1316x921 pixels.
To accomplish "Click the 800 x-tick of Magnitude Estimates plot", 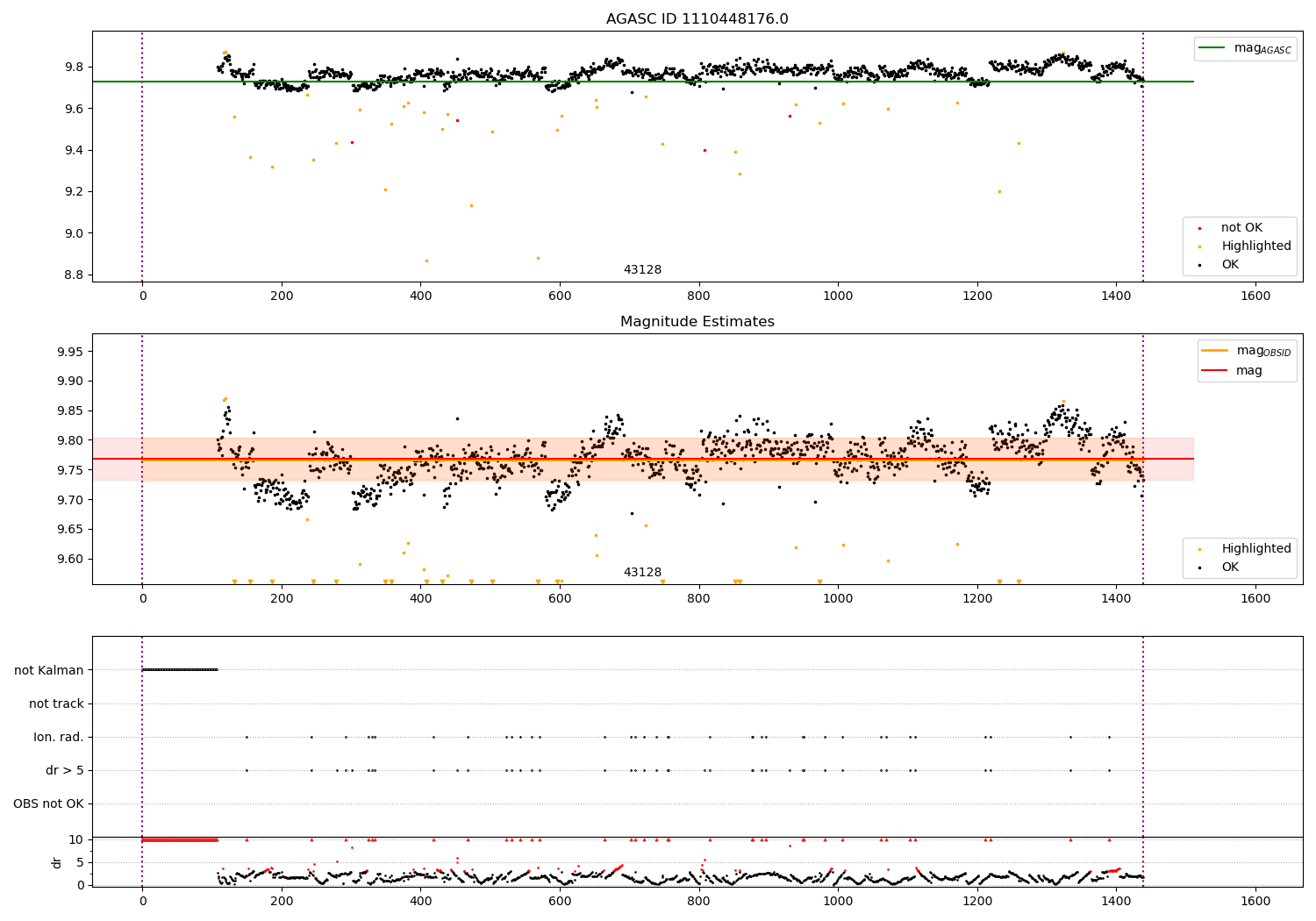I will 699,599.
